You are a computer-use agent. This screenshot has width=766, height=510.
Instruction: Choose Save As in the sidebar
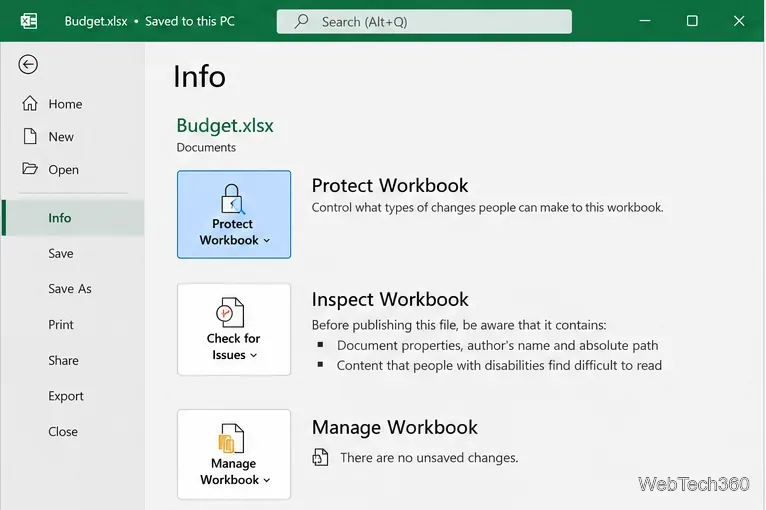click(x=69, y=289)
